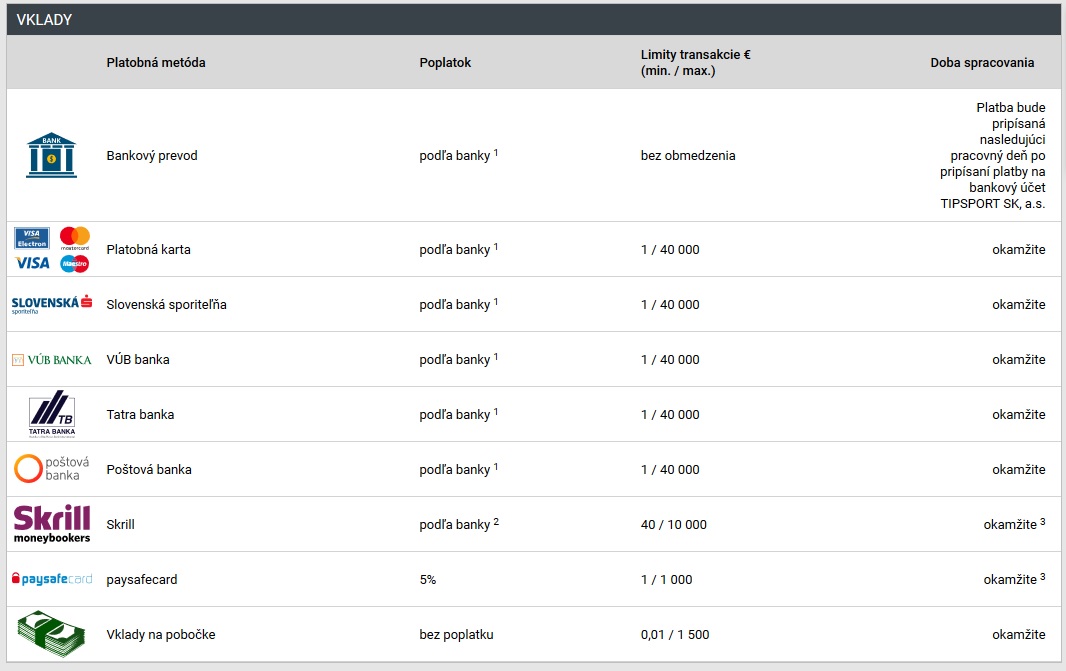Click 'podľa banky' fee in Poštová banka row
Screen dimensions: 1066x671
click(x=458, y=470)
